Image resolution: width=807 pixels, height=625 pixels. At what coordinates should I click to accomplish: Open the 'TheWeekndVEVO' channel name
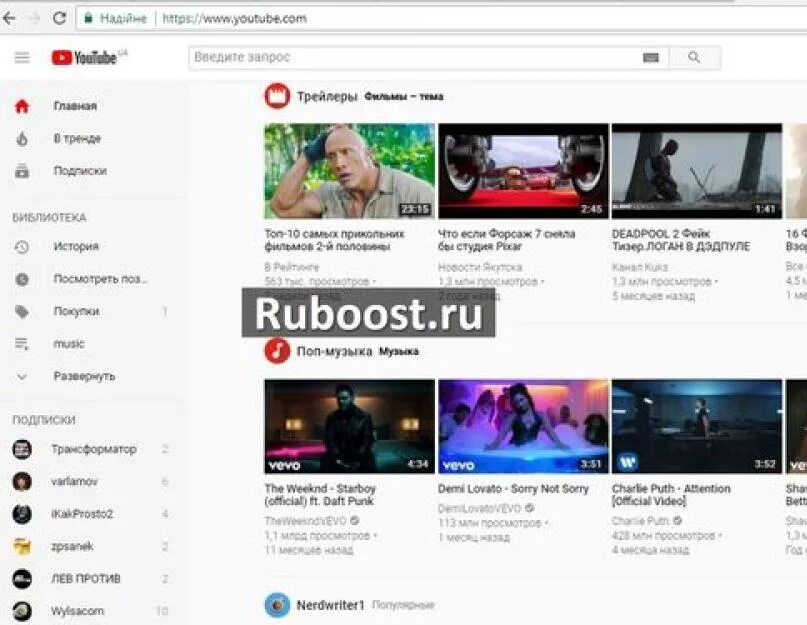[306, 521]
